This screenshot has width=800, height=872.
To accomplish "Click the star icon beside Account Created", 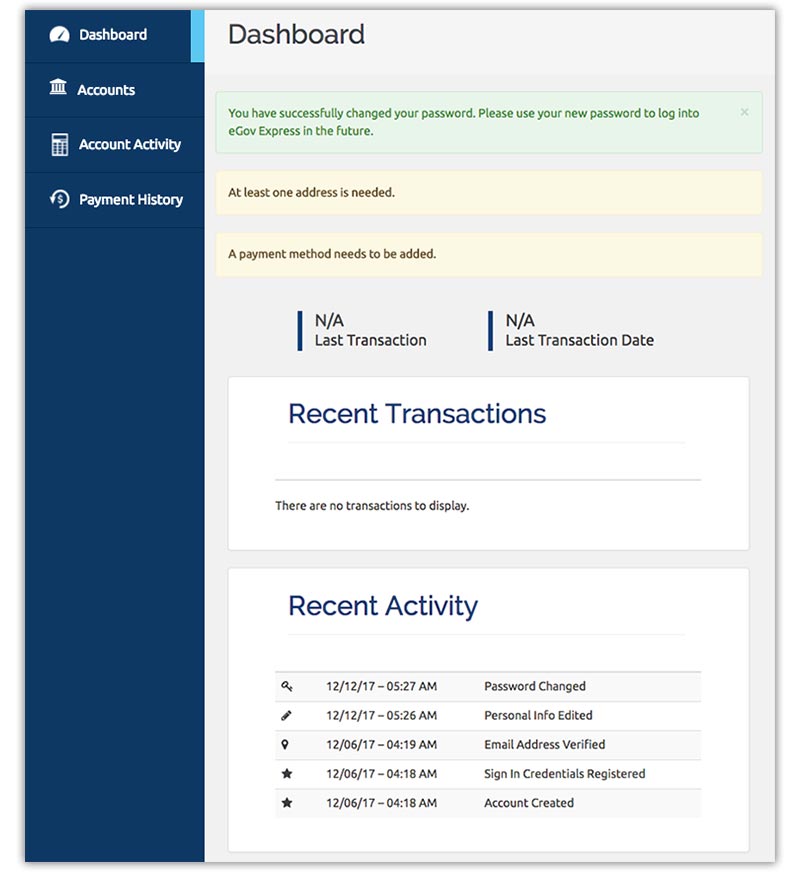I will coord(287,802).
